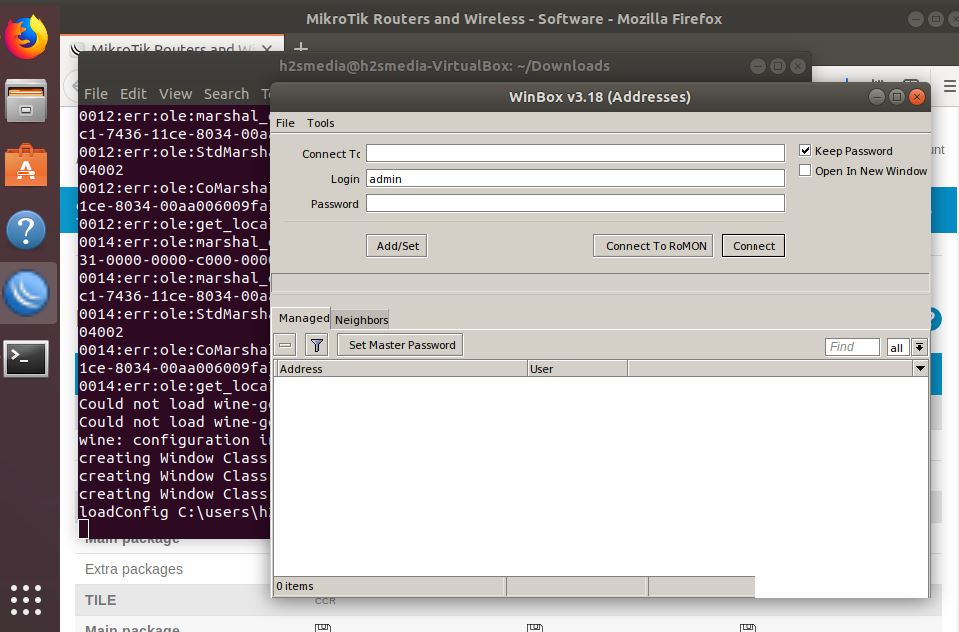
Task: Focus the Connect To input field
Action: click(x=576, y=153)
